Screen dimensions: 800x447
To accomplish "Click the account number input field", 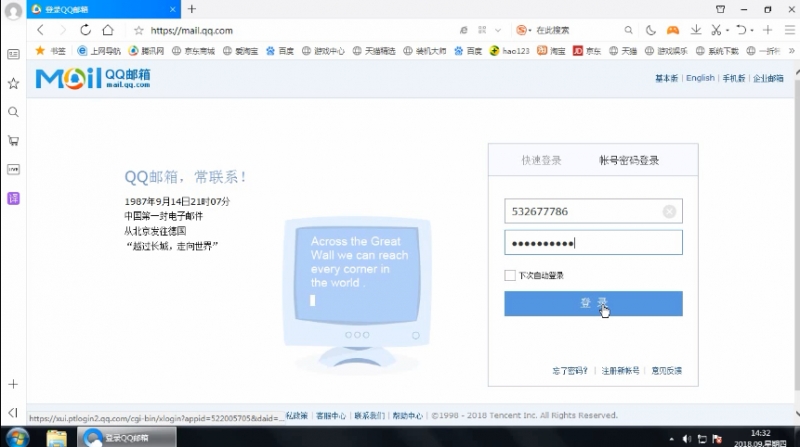I will tap(593, 211).
